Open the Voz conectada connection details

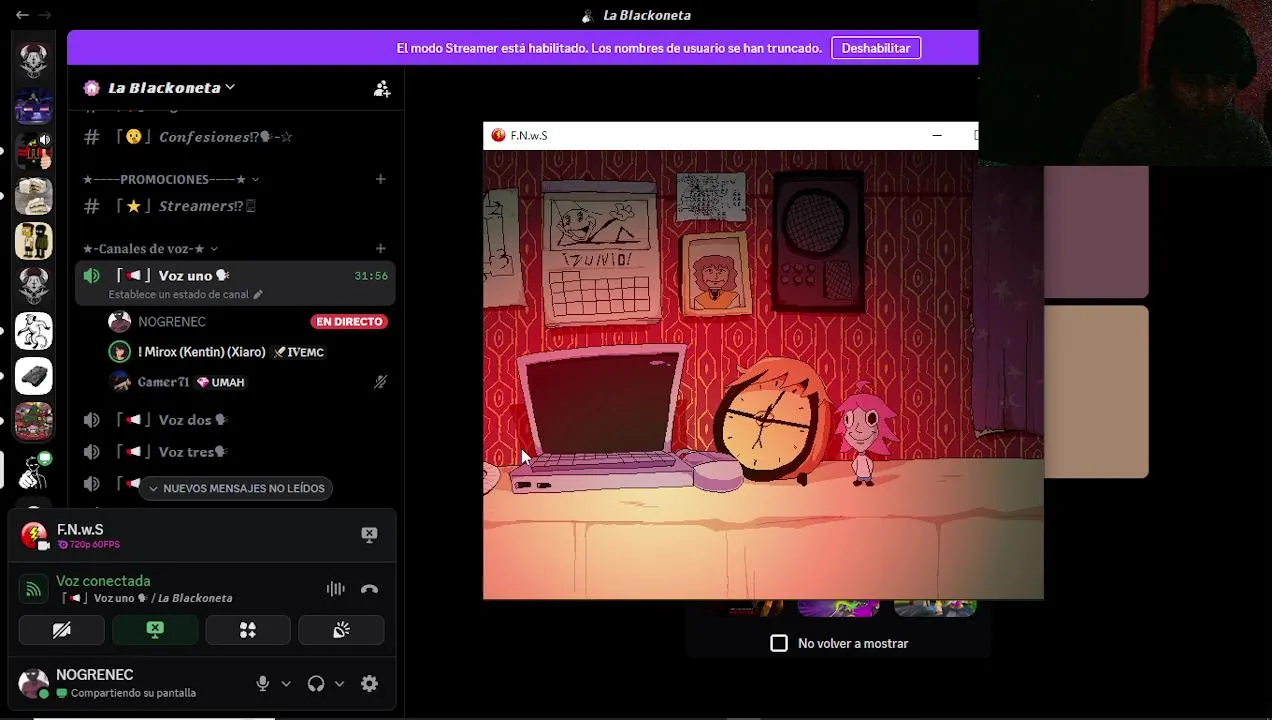click(103, 581)
